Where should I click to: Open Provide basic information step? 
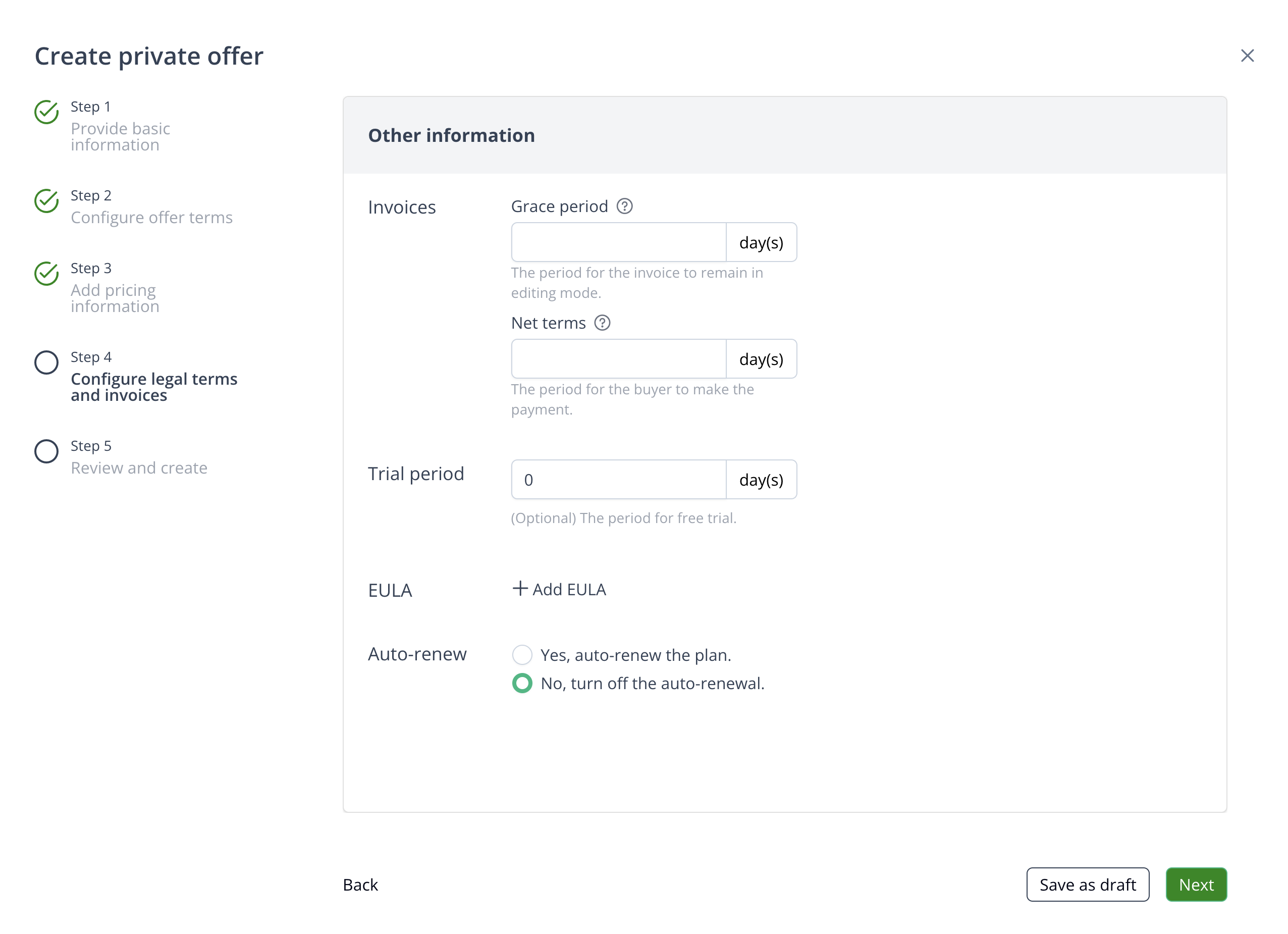point(121,136)
